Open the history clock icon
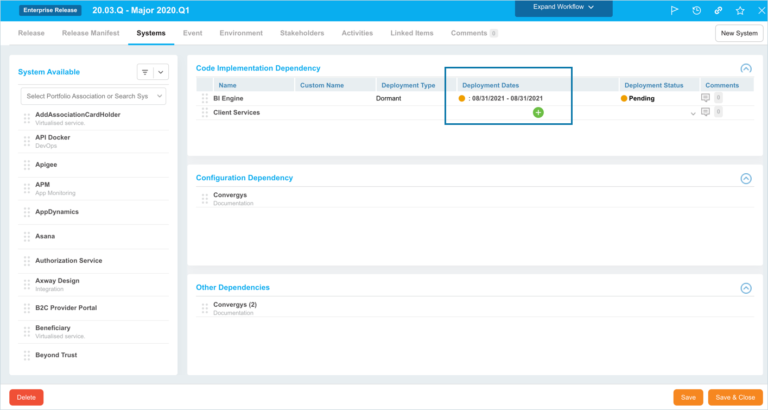This screenshot has height=410, width=768. pyautogui.click(x=696, y=10)
